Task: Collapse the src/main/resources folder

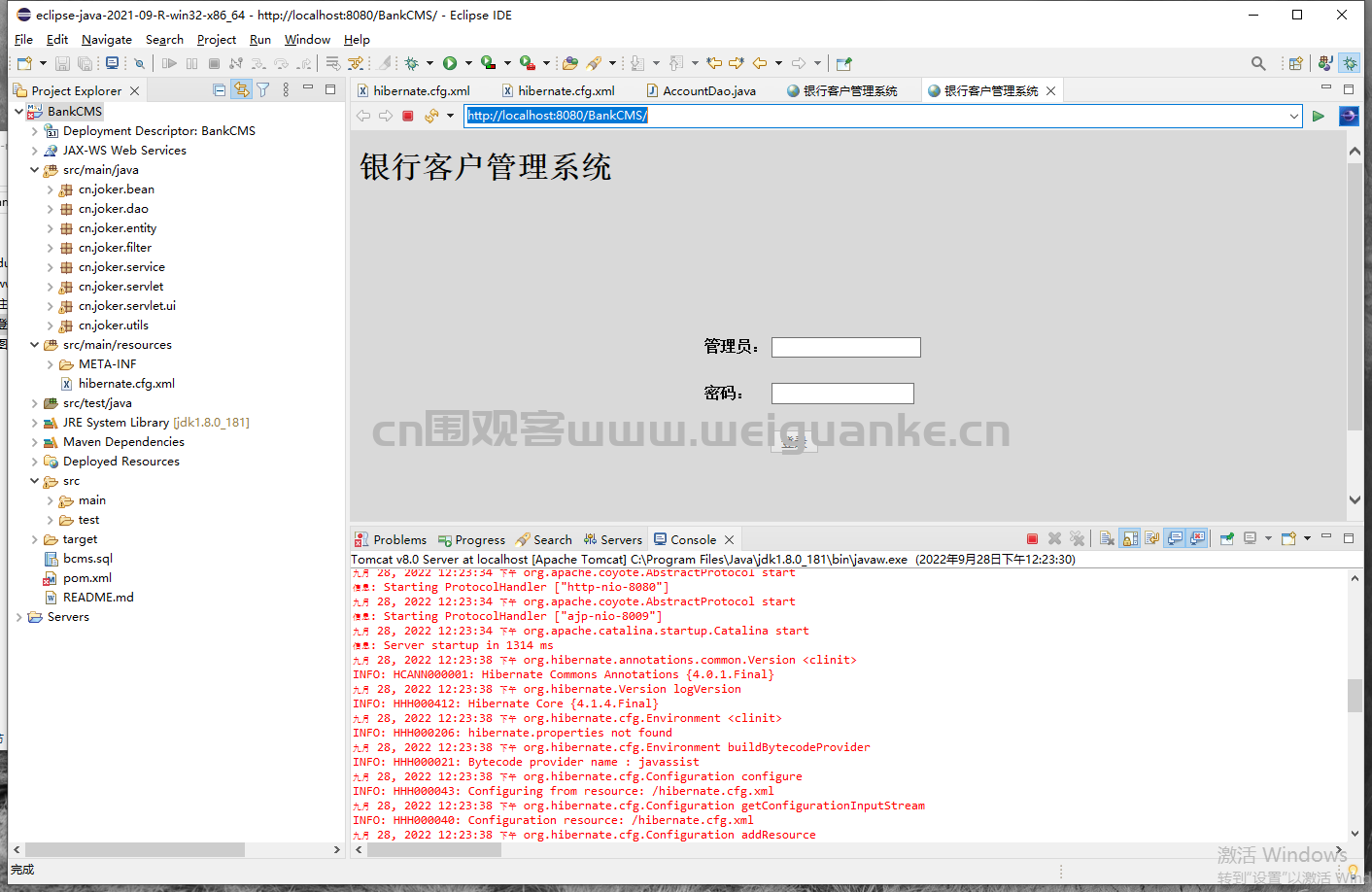Action: tap(35, 345)
